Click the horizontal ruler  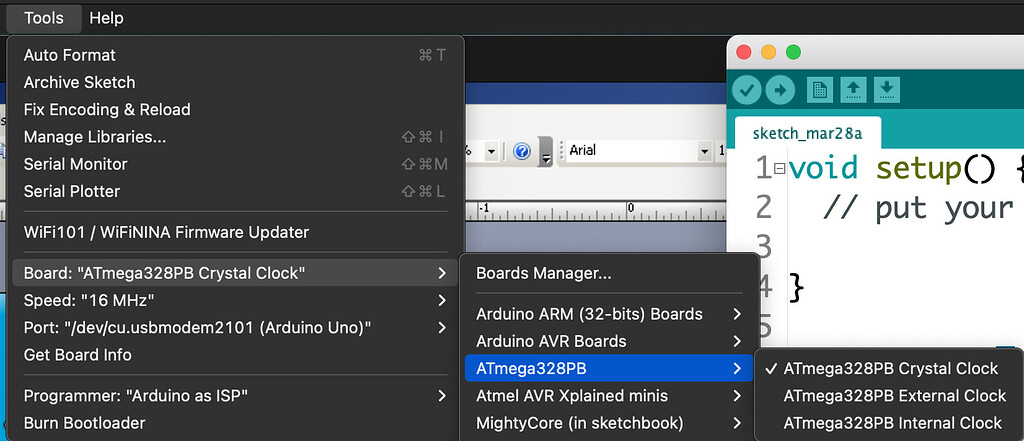pyautogui.click(x=600, y=210)
